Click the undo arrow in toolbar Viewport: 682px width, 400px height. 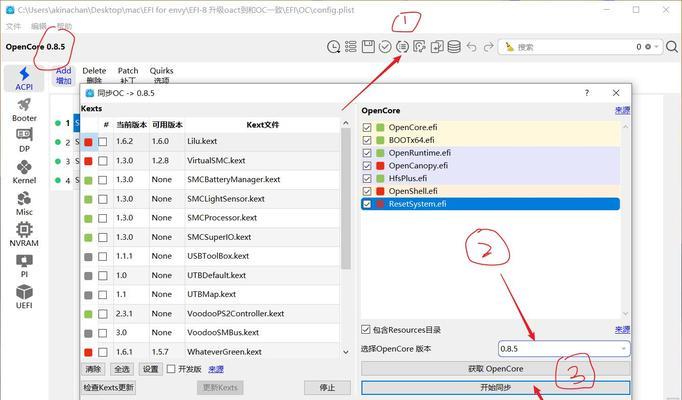(x=471, y=47)
